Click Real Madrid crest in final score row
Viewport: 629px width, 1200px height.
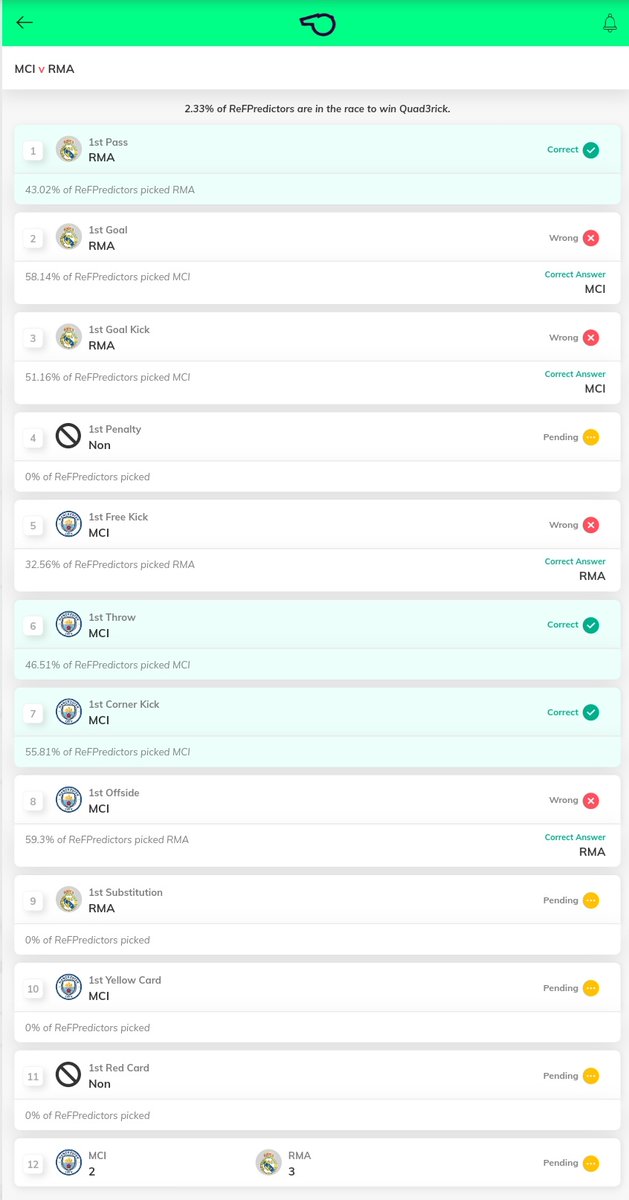[x=268, y=1162]
